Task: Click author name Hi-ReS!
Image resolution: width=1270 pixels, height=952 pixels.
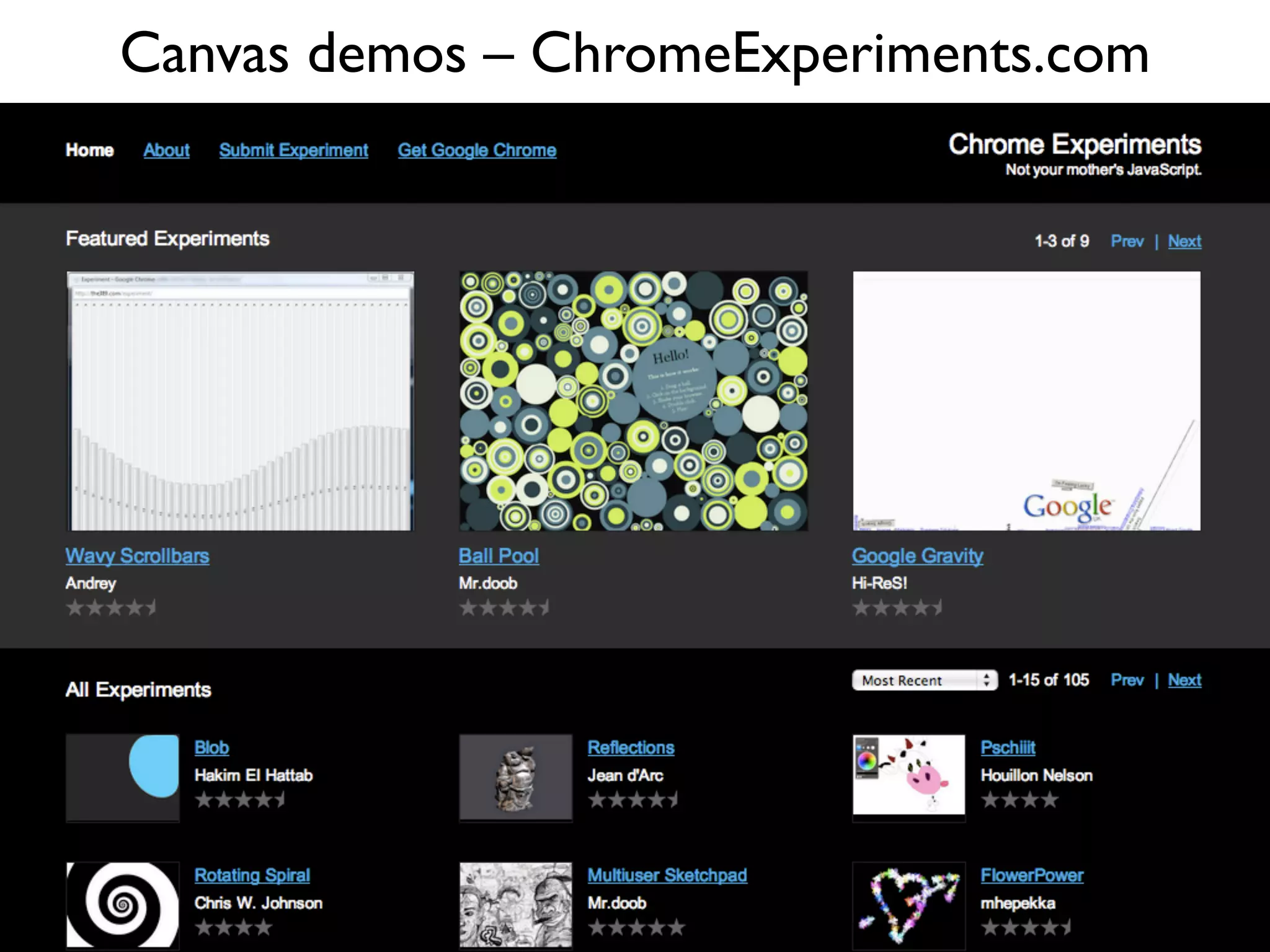Action: pyautogui.click(x=879, y=583)
